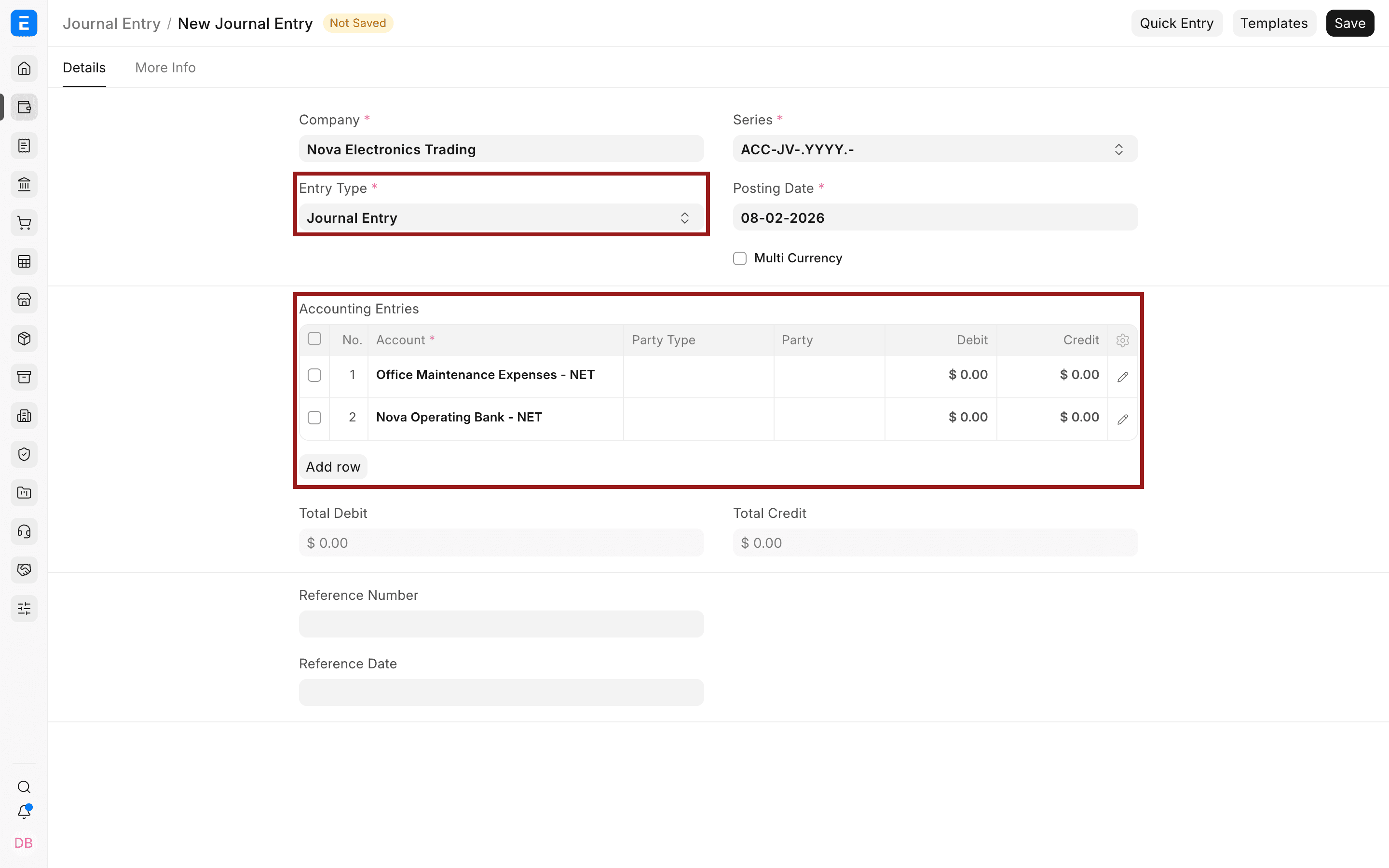
Task: Enable the Multi Currency checkbox
Action: [740, 258]
